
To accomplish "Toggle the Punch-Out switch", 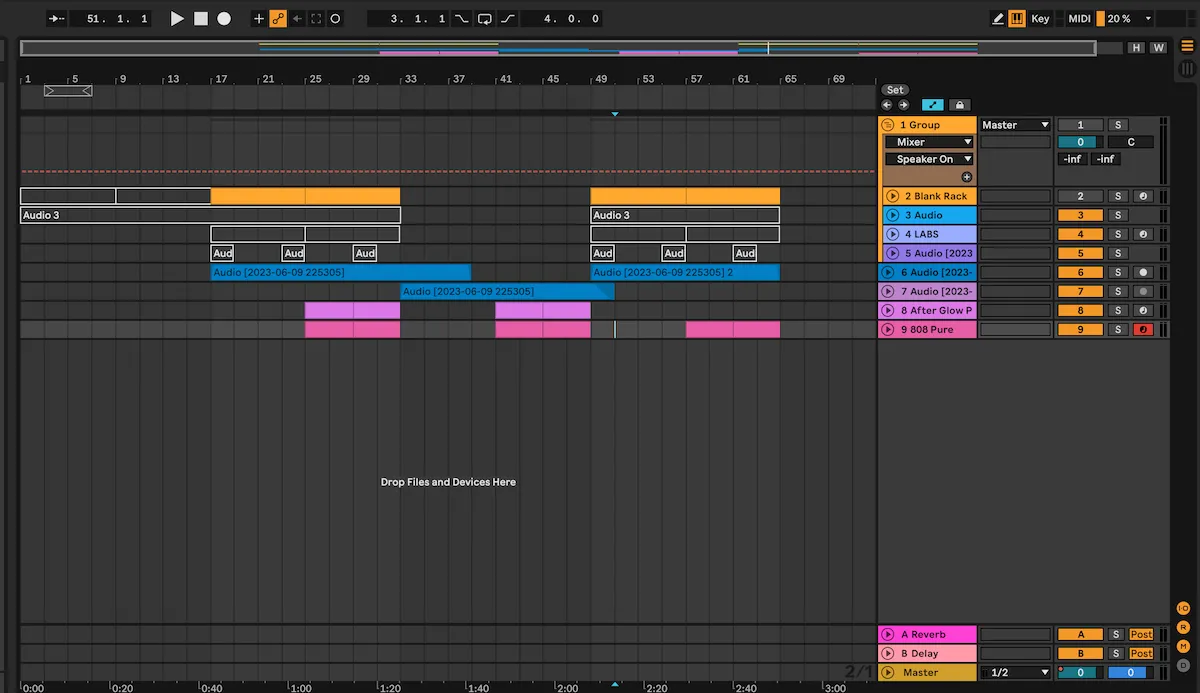I will 508,18.
